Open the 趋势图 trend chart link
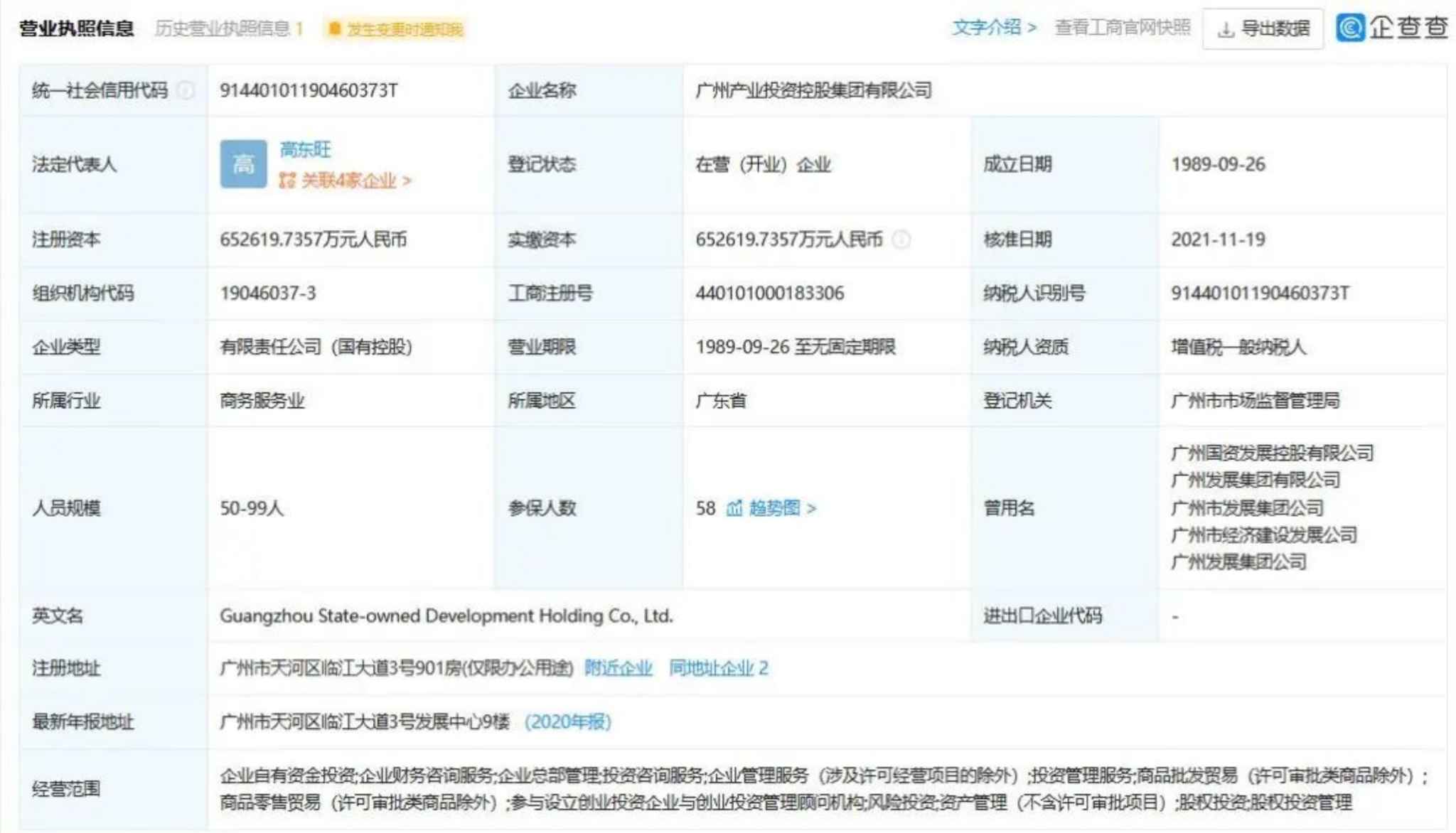1456x833 pixels. point(782,508)
